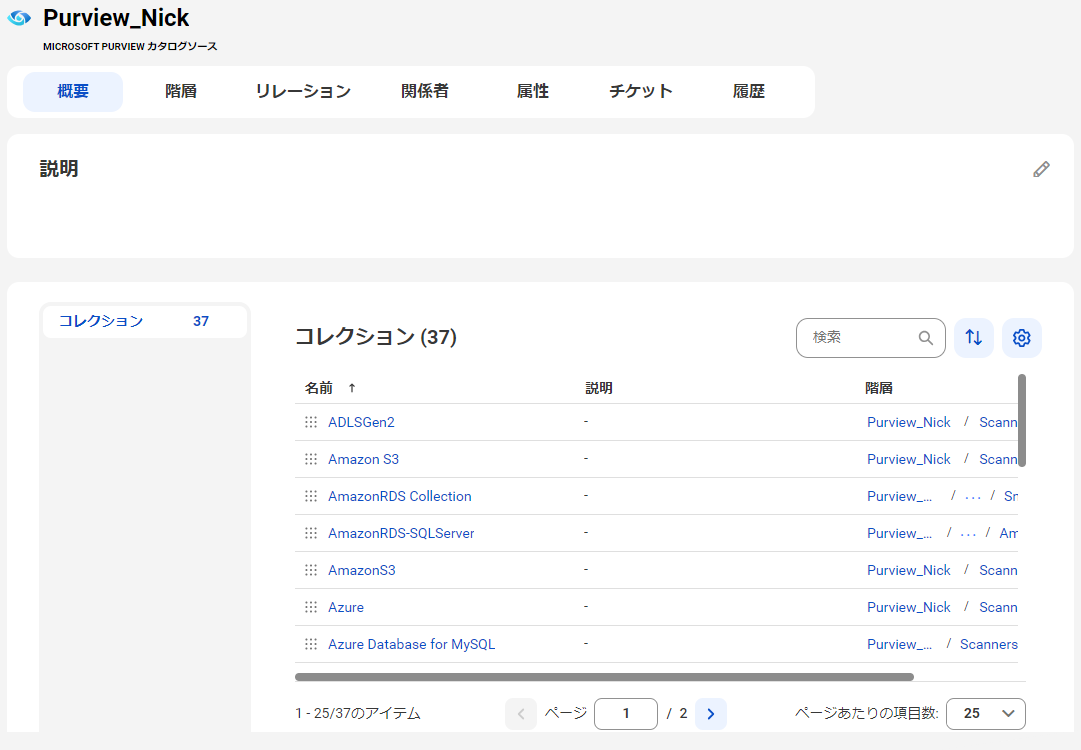Go to next page arrow
Viewport: 1081px width, 750px height.
coord(711,713)
